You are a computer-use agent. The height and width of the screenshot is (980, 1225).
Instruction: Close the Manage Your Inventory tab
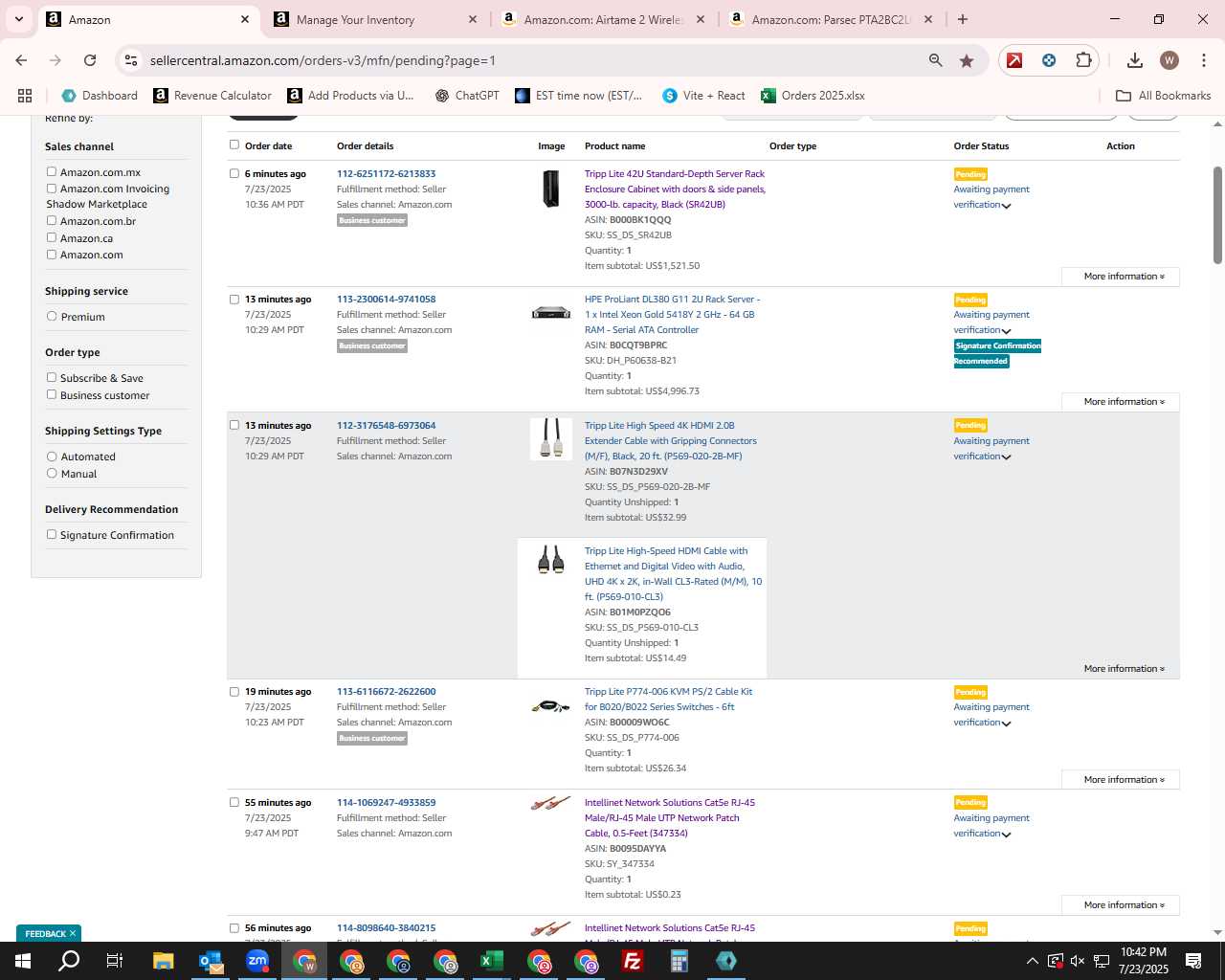coord(473,19)
